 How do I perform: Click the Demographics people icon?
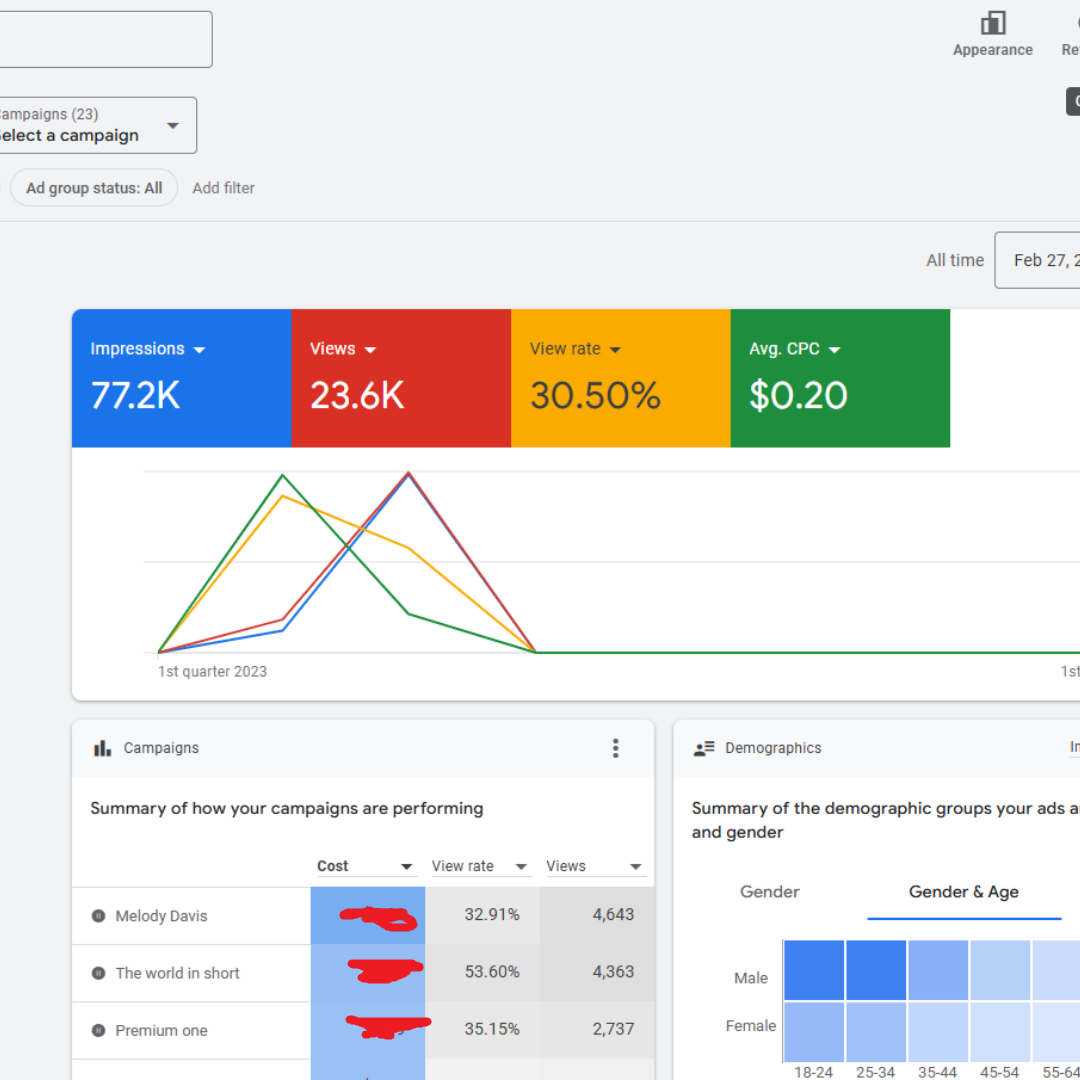[x=704, y=748]
